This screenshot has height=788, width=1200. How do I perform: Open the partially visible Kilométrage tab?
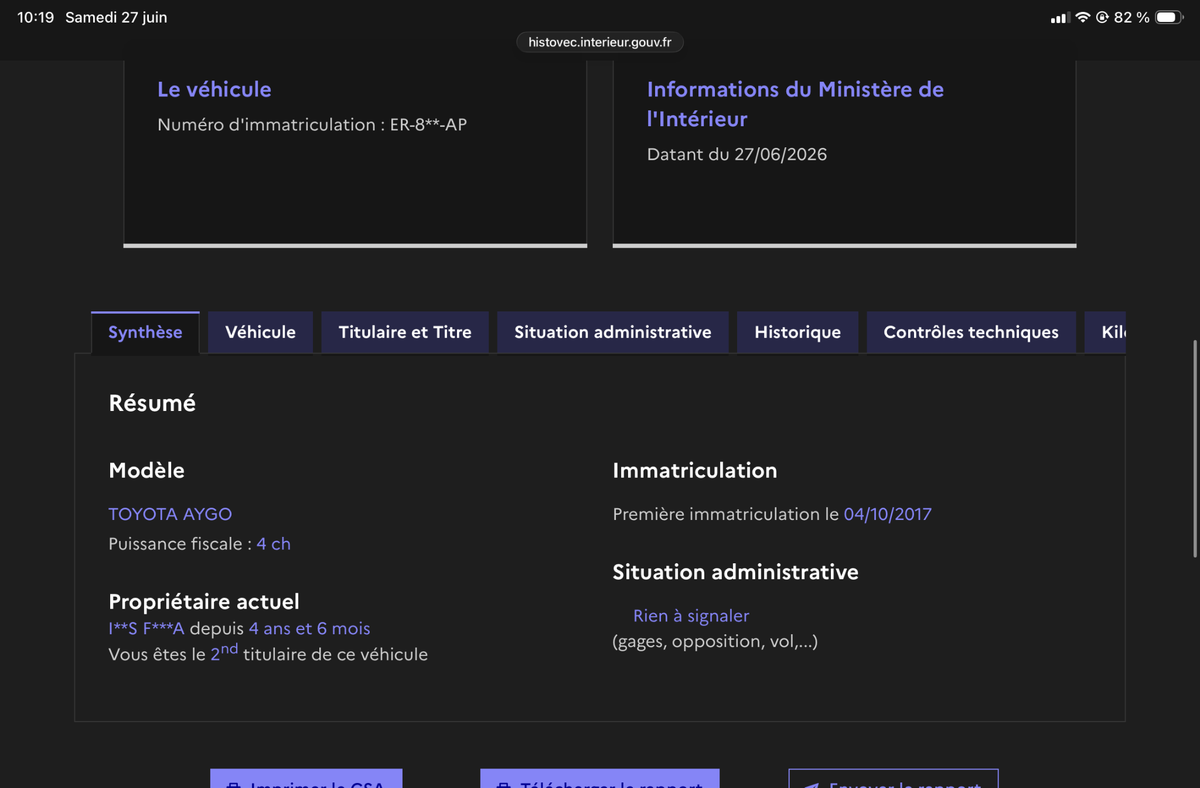pyautogui.click(x=1105, y=332)
